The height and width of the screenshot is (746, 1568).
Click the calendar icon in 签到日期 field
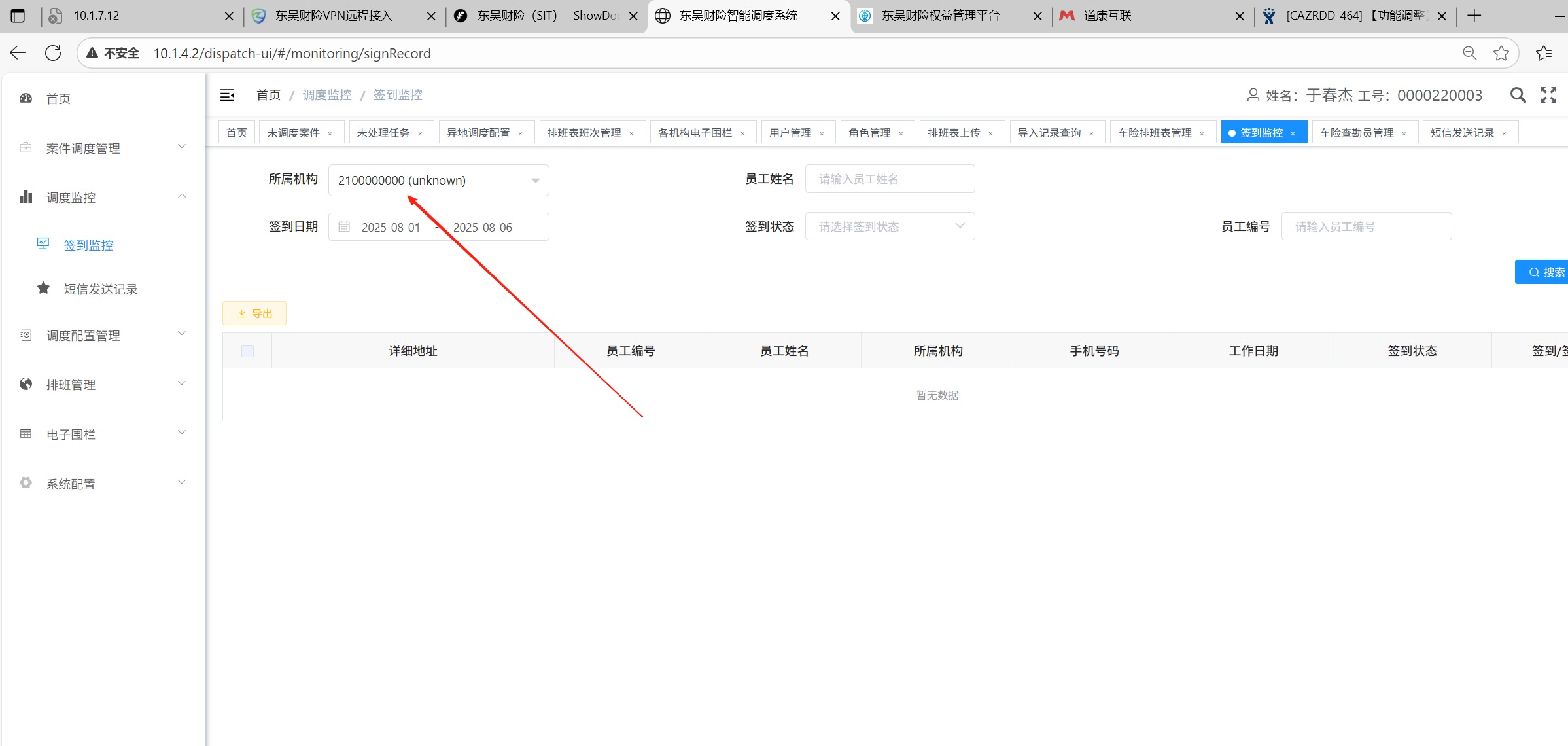[x=344, y=227]
